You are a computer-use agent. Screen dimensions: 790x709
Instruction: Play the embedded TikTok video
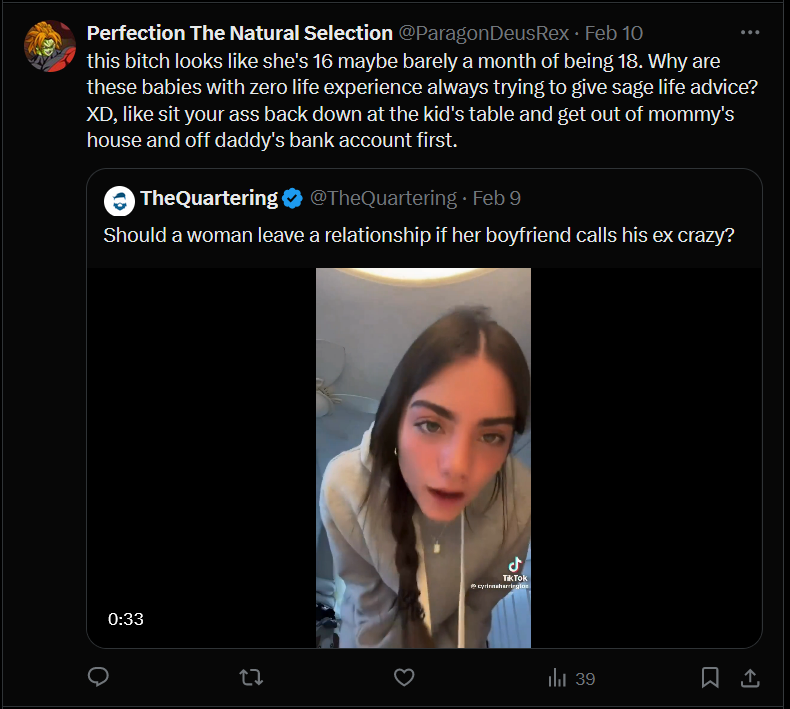pos(423,457)
